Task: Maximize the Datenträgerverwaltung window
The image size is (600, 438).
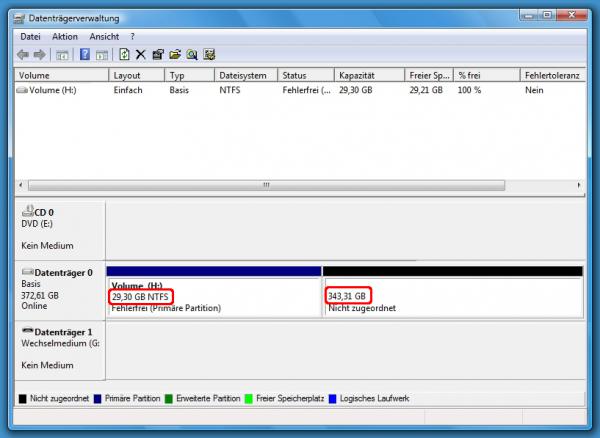Action: 548,16
